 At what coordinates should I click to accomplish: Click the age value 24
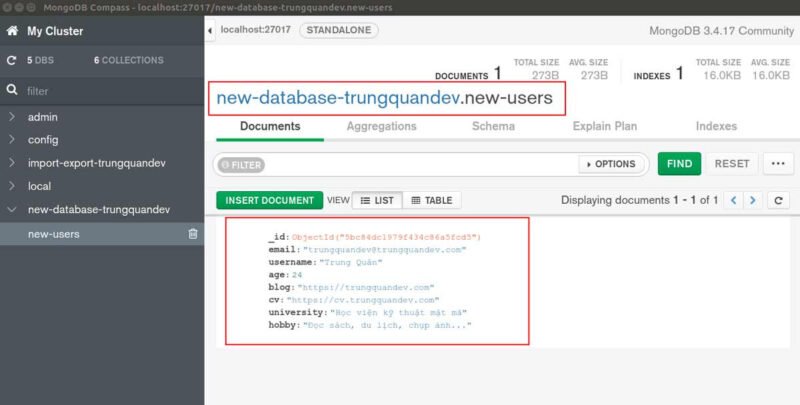tap(297, 275)
